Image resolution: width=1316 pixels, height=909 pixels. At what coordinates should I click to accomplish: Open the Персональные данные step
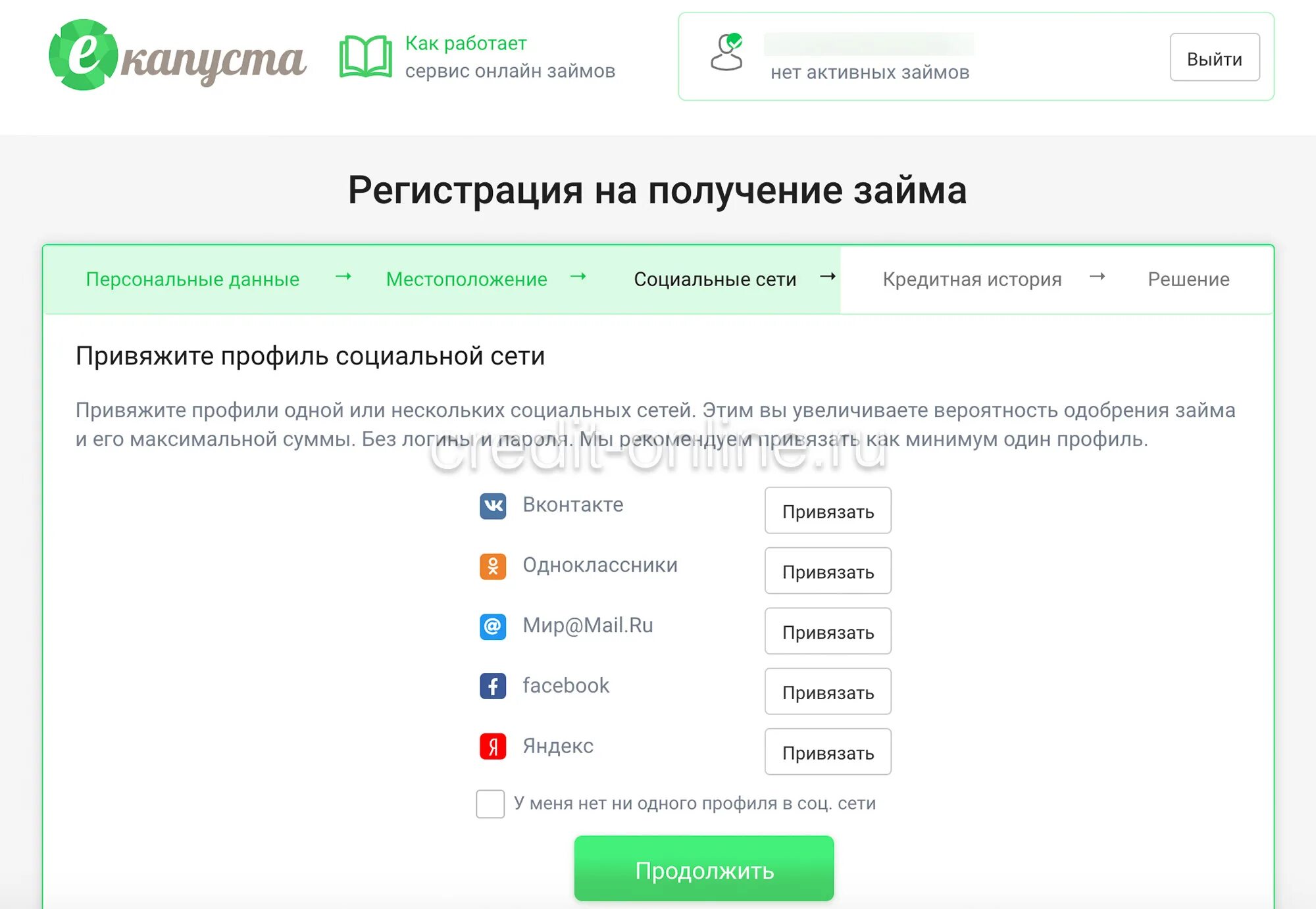[x=193, y=280]
